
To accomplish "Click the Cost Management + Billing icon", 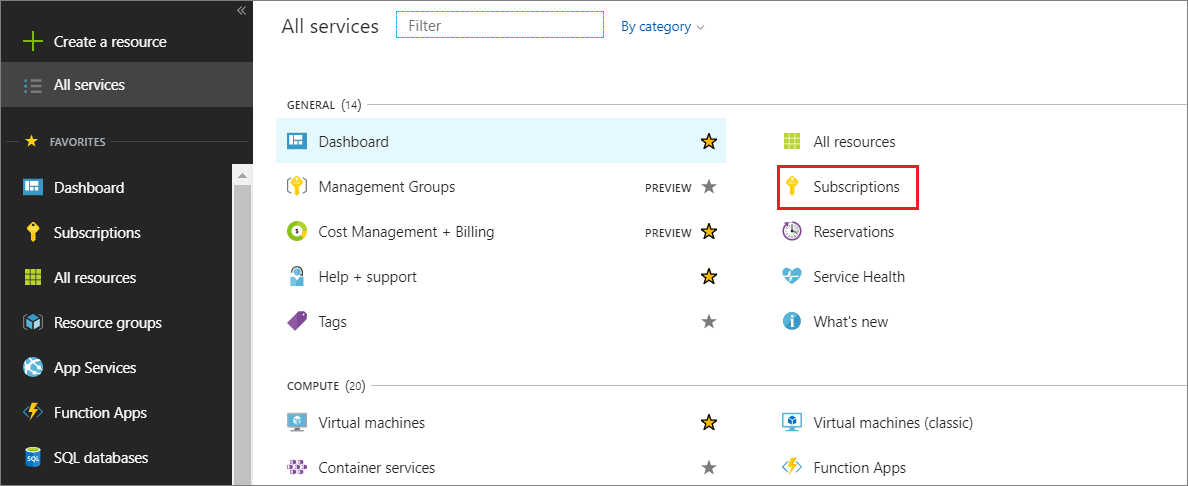I will [x=296, y=232].
